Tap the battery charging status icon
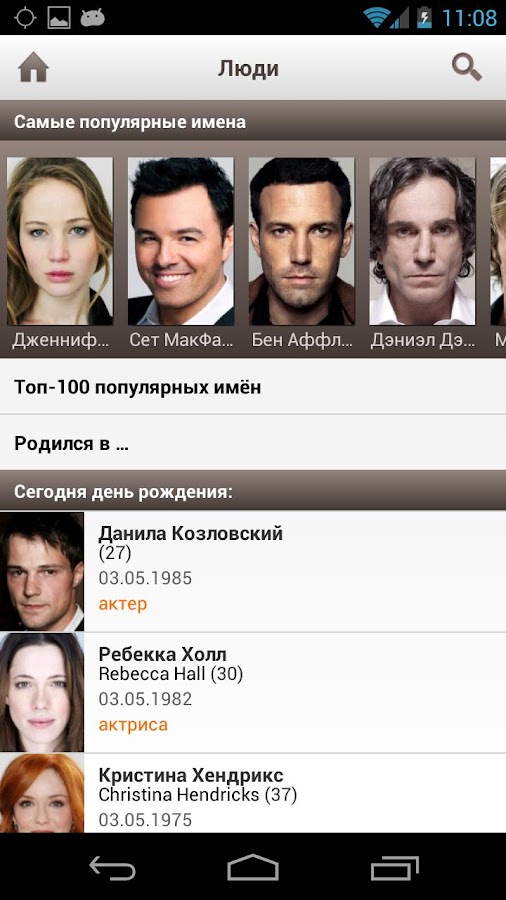 click(x=424, y=18)
